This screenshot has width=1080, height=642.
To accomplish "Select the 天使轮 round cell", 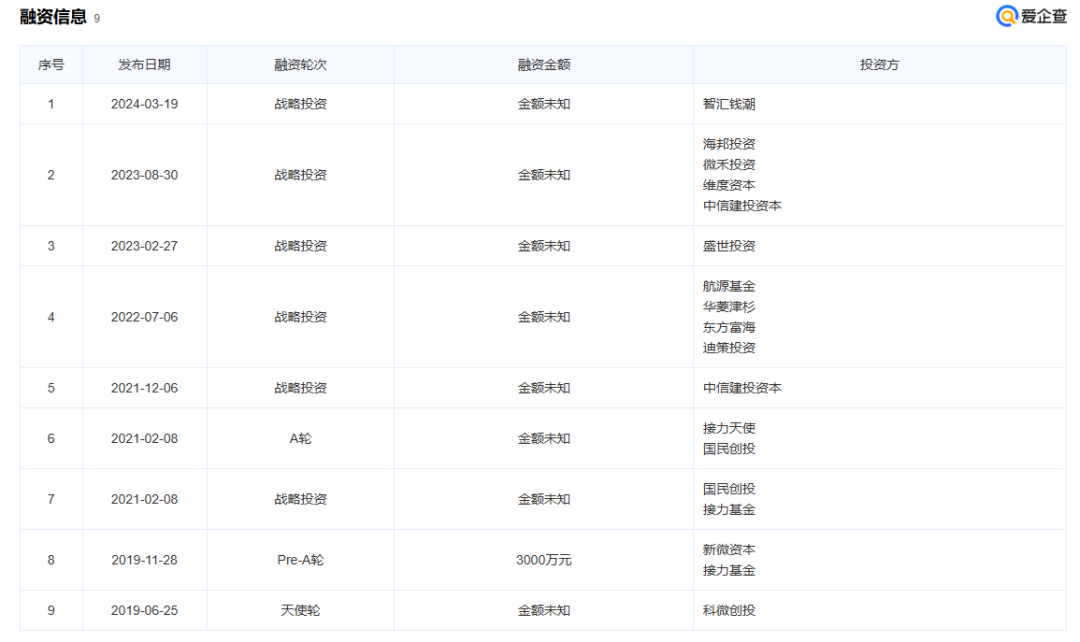I will pyautogui.click(x=300, y=610).
